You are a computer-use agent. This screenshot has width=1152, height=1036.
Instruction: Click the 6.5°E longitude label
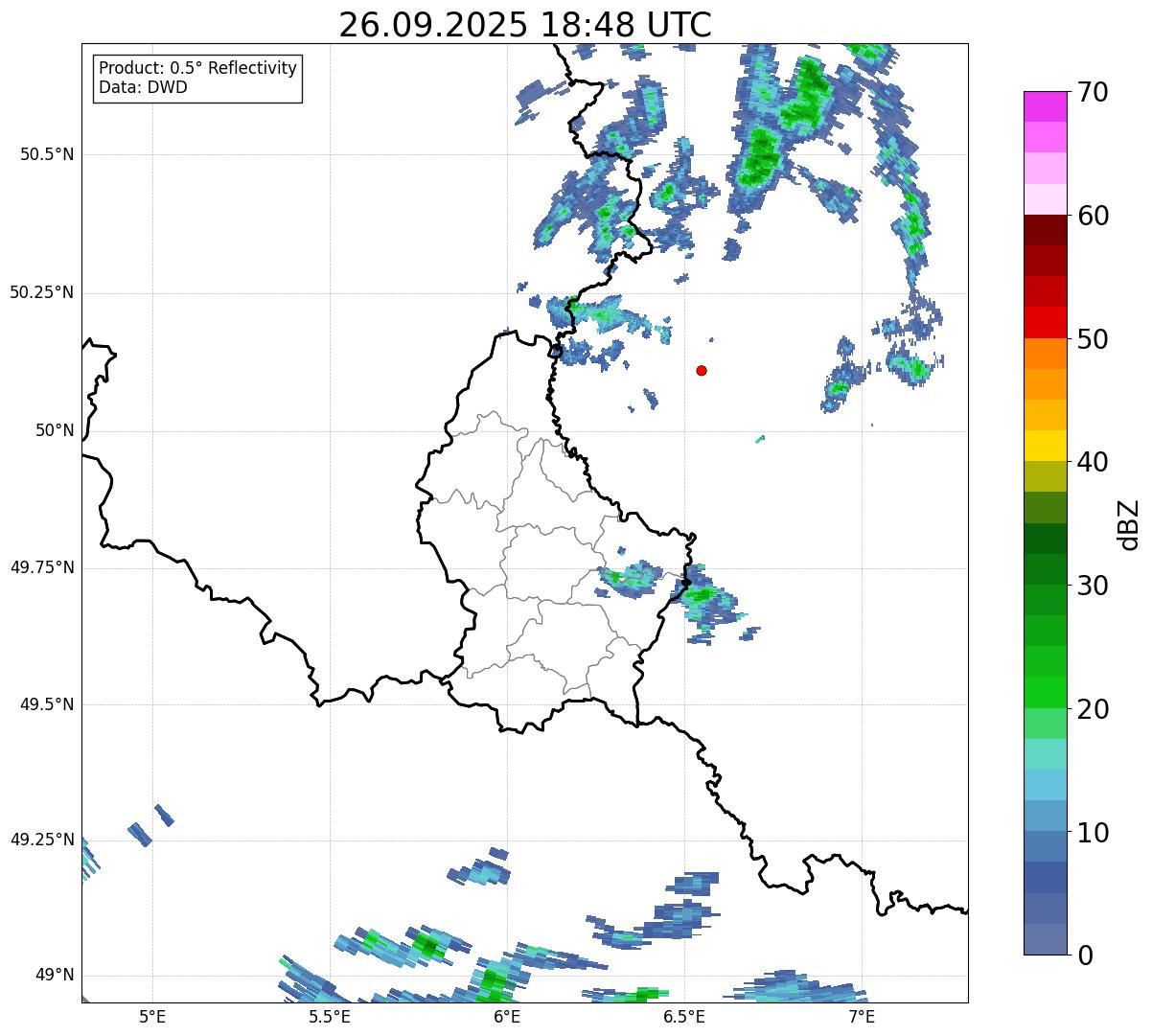pos(684,1016)
